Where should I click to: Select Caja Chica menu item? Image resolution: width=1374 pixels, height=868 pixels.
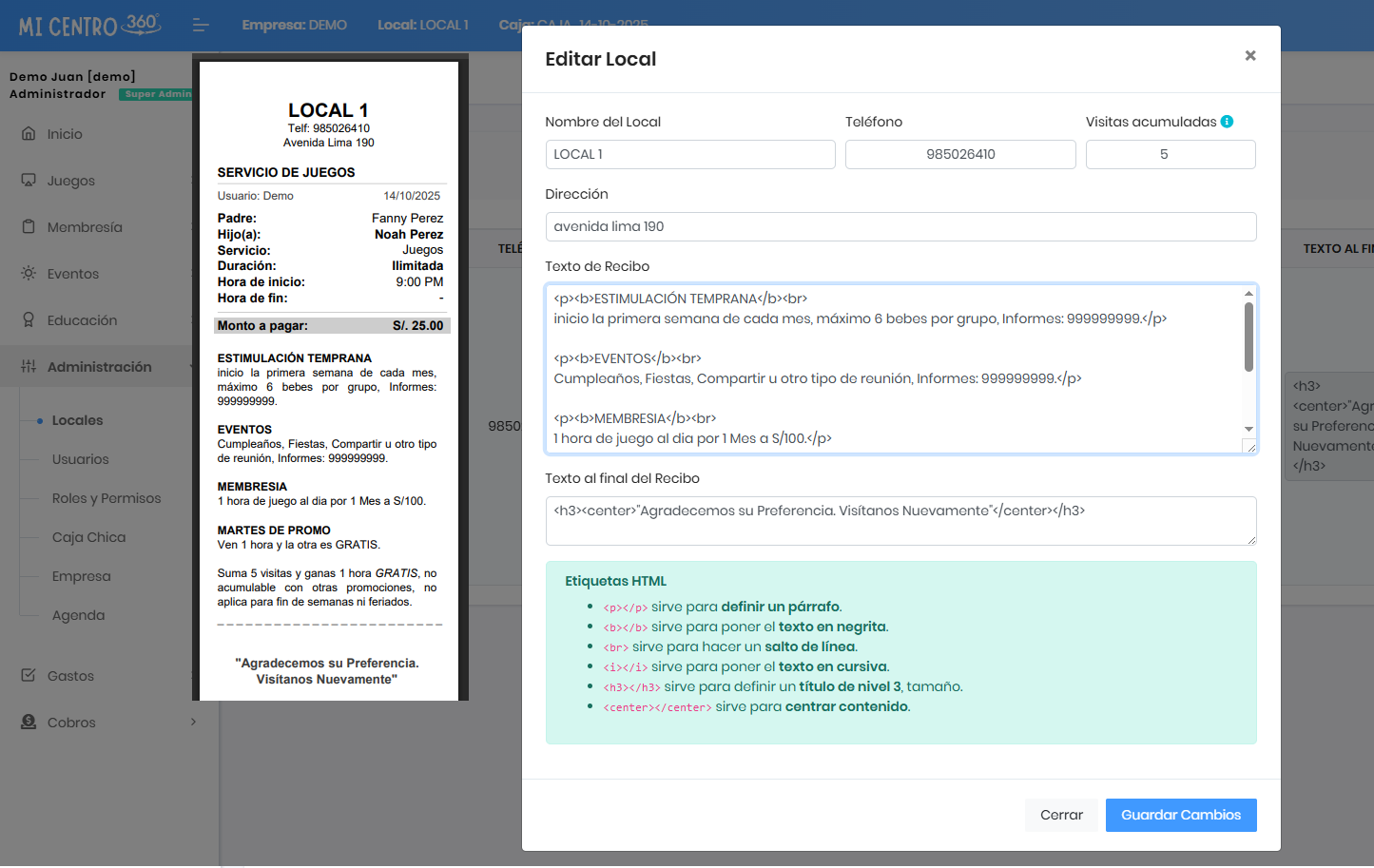point(88,537)
